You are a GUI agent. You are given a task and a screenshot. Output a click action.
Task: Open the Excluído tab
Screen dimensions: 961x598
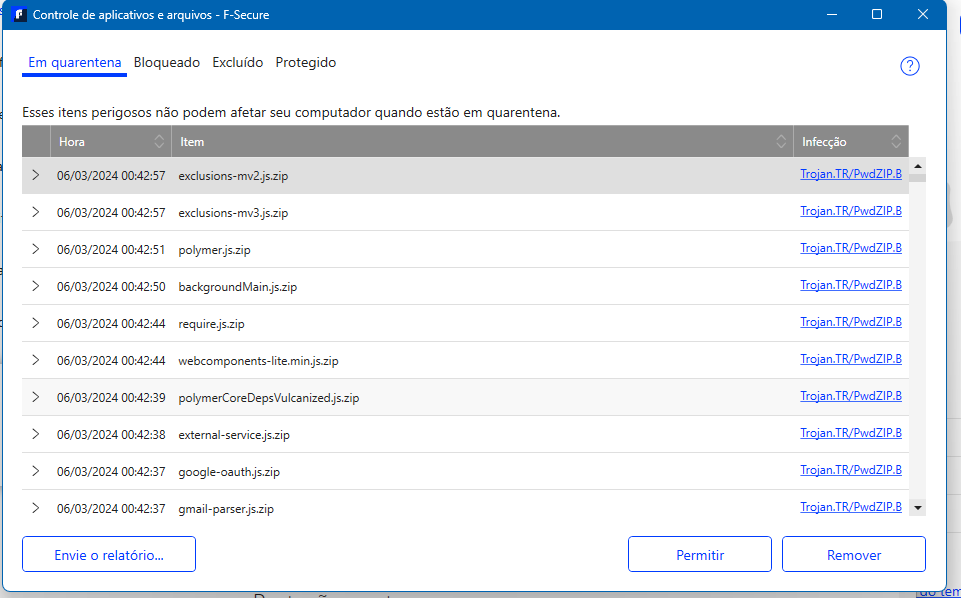pyautogui.click(x=237, y=62)
